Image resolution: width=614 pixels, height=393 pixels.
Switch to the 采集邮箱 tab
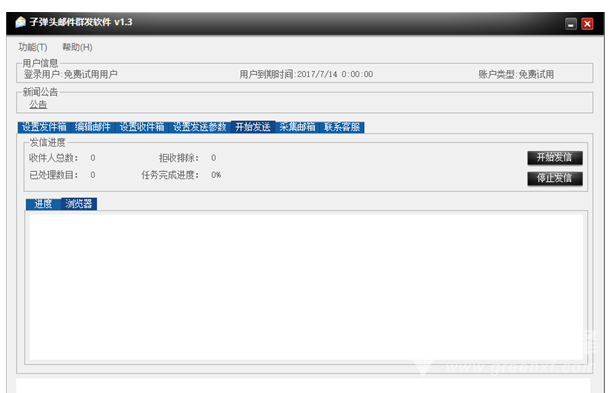[x=298, y=127]
